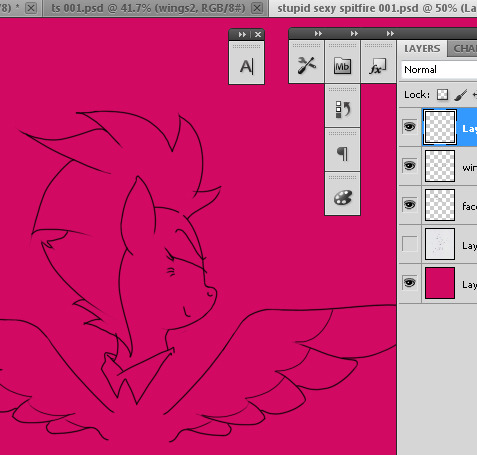Switch to the Layers tab
This screenshot has height=455, width=477.
coord(422,49)
